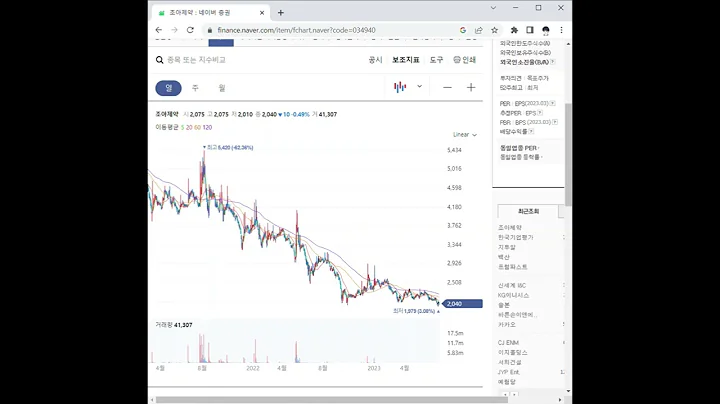
Task: Open 조아제약 in recent list
Action: click(510, 228)
